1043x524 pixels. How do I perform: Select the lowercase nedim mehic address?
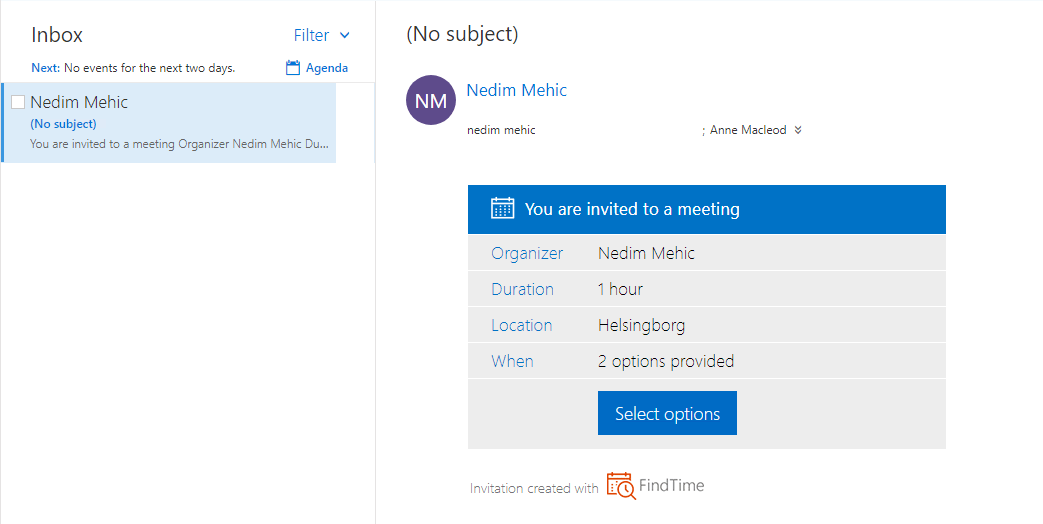coord(501,130)
